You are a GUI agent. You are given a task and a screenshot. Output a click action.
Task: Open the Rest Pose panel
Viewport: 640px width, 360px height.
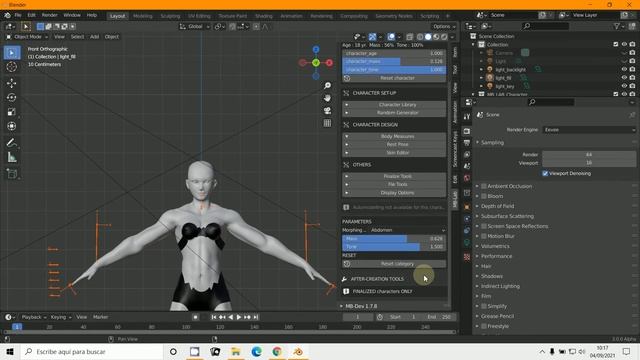tap(394, 144)
